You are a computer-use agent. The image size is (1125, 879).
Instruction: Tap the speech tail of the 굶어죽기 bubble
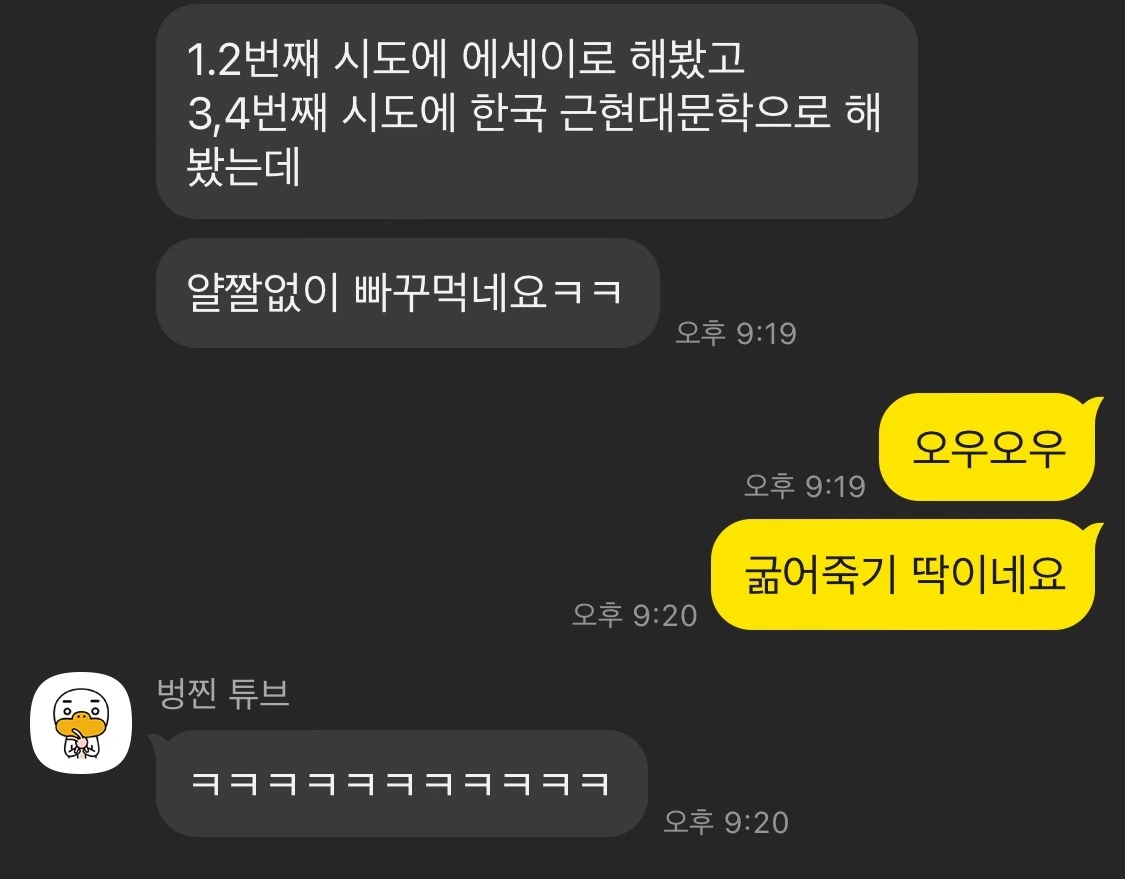point(1094,532)
